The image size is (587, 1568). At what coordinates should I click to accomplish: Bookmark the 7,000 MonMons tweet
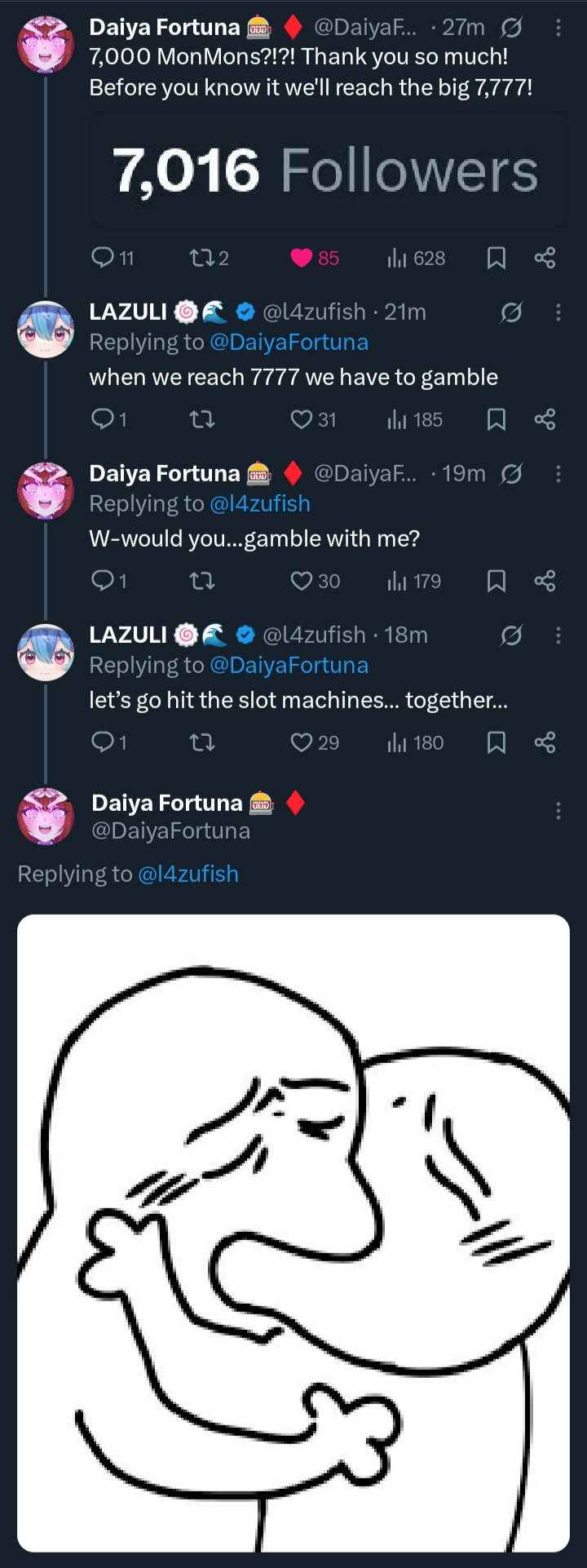[496, 259]
